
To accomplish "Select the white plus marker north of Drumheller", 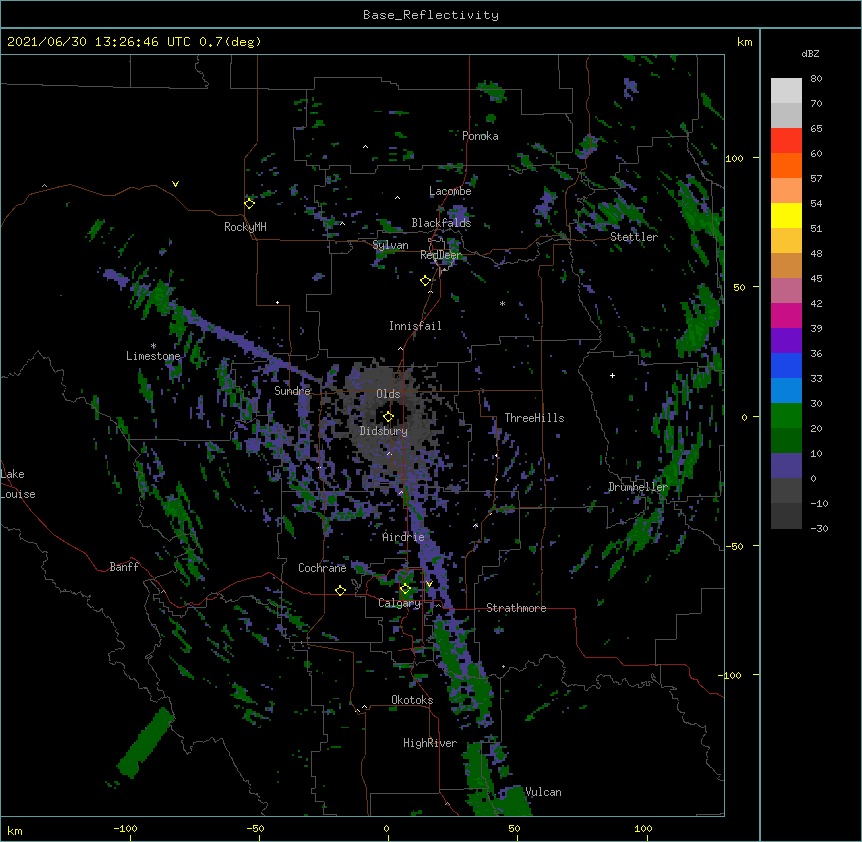I will coord(612,375).
